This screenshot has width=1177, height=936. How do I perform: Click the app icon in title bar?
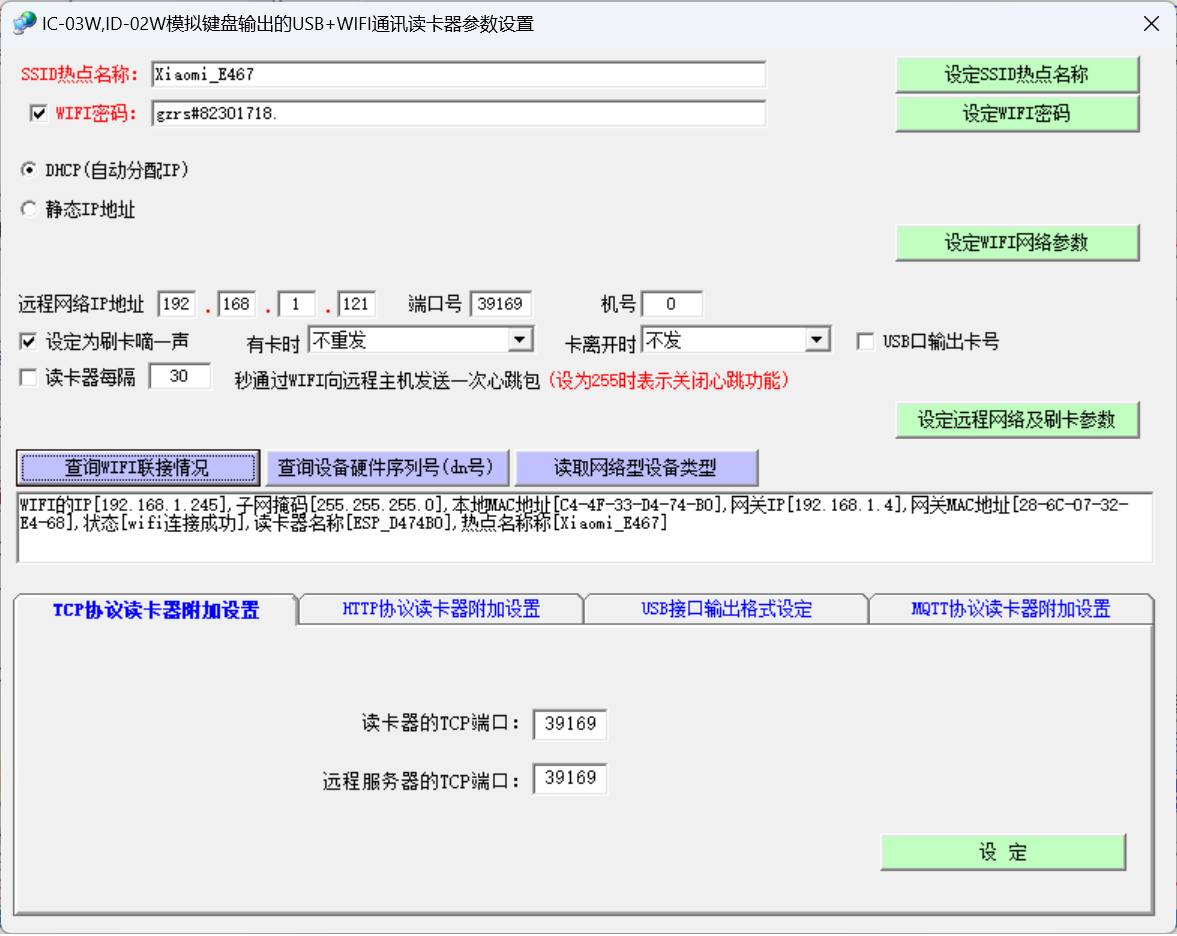[x=24, y=23]
